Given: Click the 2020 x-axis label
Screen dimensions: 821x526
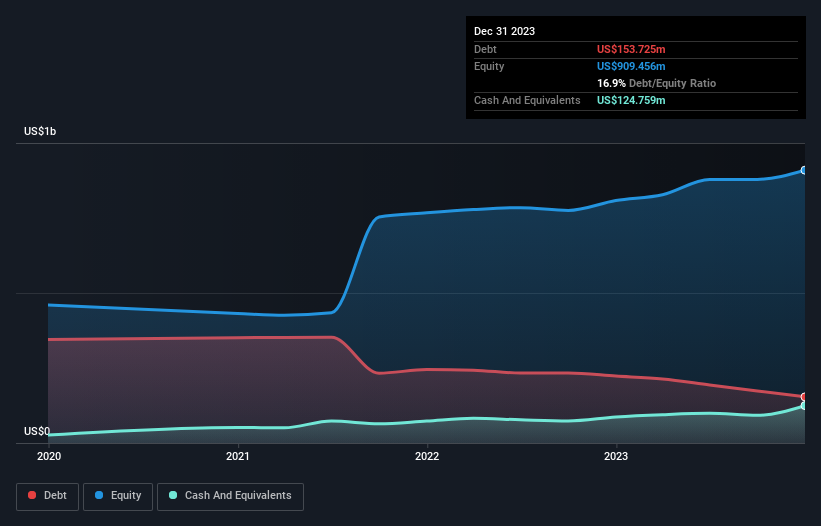Looking at the screenshot, I should click(49, 456).
